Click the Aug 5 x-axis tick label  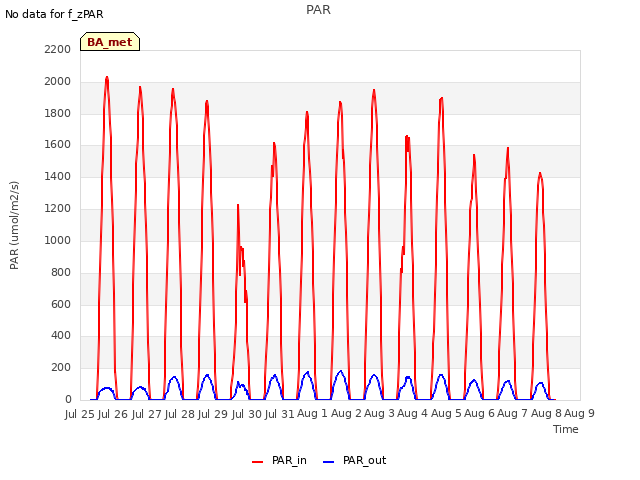[x=446, y=413]
